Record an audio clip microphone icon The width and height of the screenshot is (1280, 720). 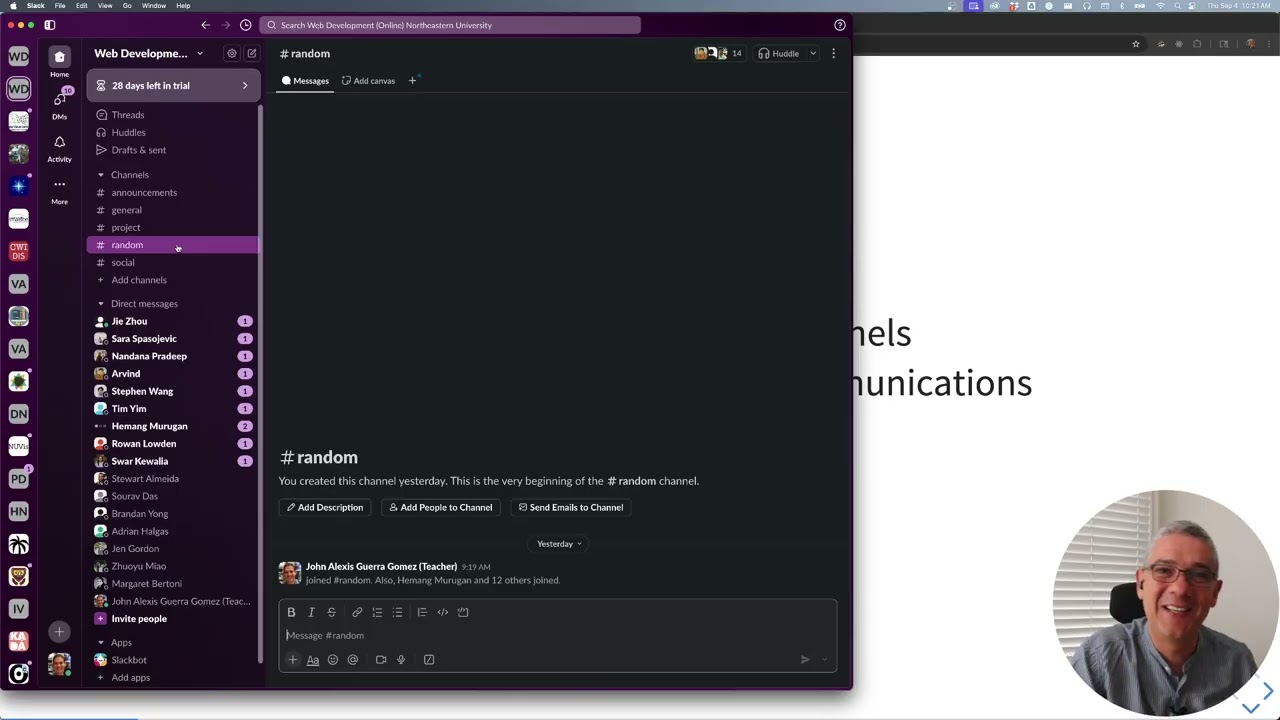[401, 659]
